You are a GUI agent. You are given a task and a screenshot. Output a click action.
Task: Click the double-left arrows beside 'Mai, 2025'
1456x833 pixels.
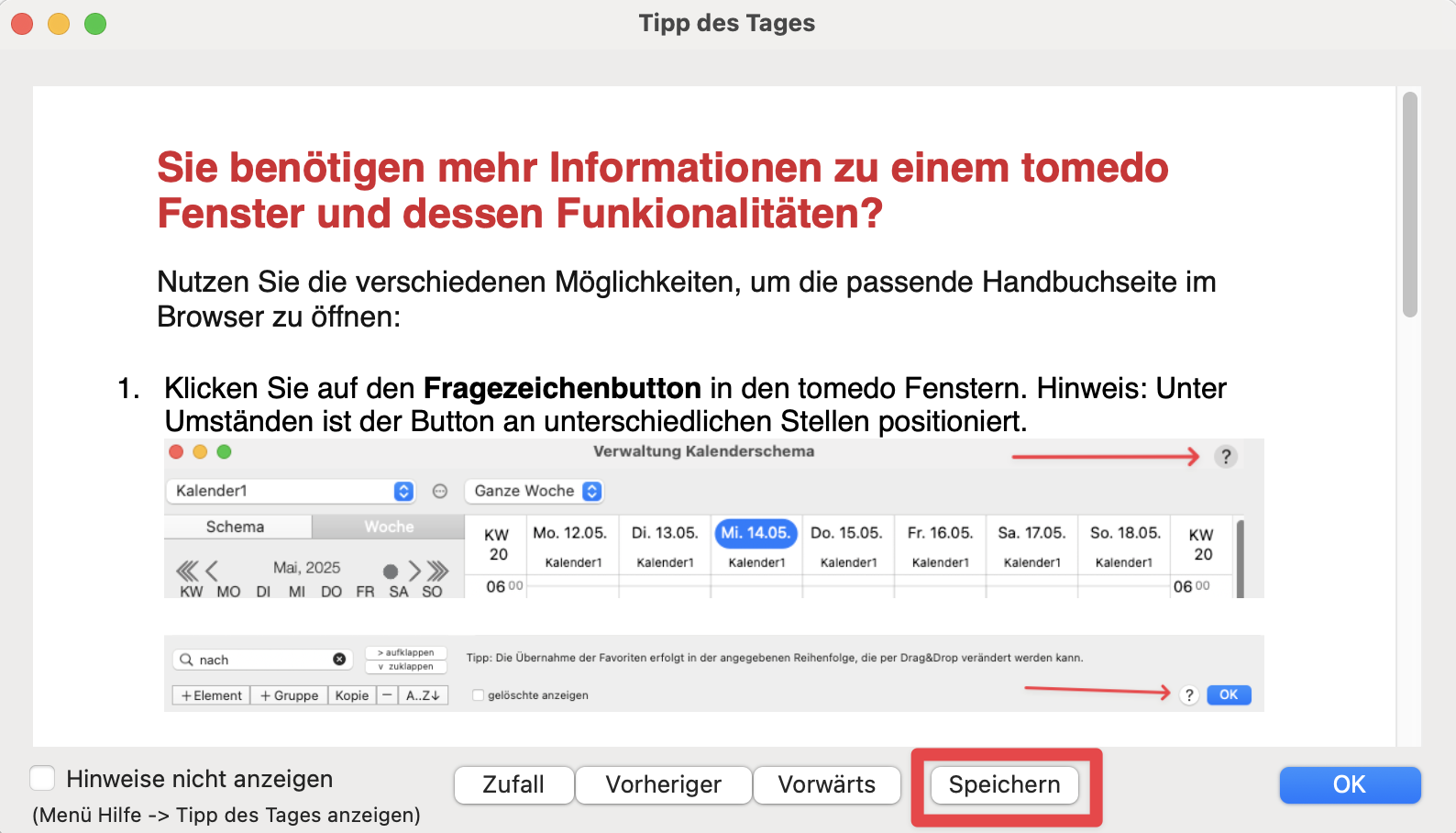[x=187, y=572]
